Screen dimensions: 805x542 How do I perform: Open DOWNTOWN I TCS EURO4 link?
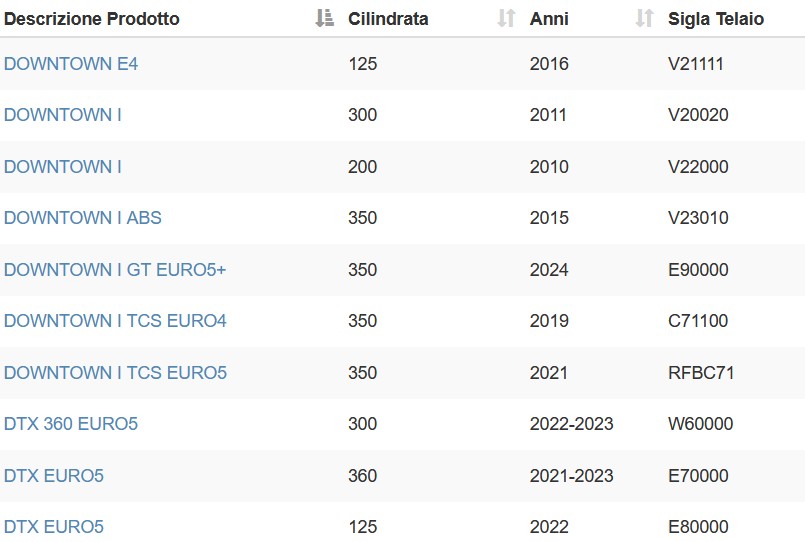pyautogui.click(x=115, y=321)
